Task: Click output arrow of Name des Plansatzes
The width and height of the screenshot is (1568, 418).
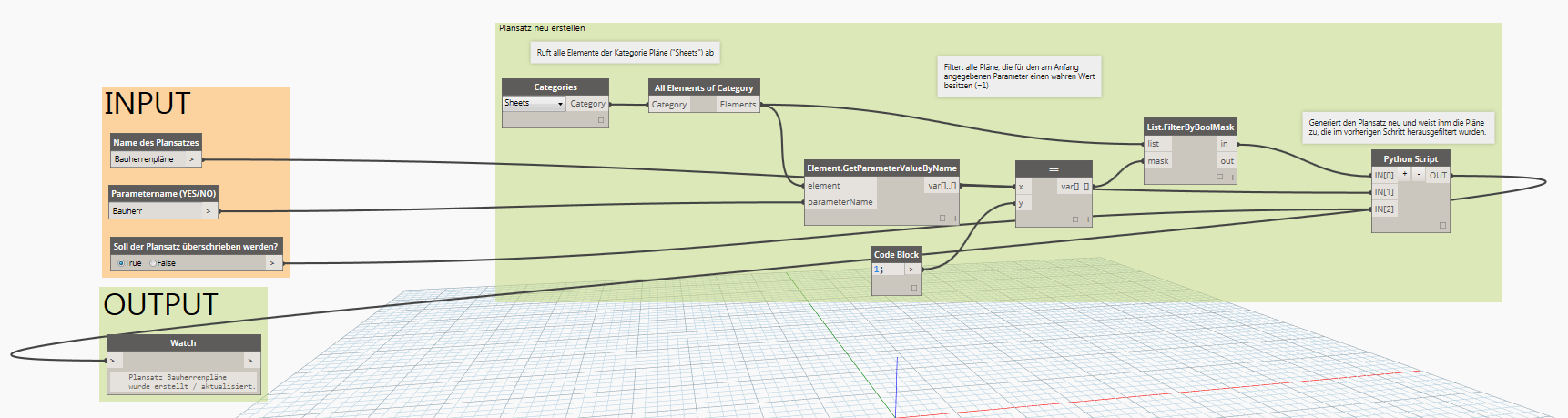Action: tap(191, 159)
